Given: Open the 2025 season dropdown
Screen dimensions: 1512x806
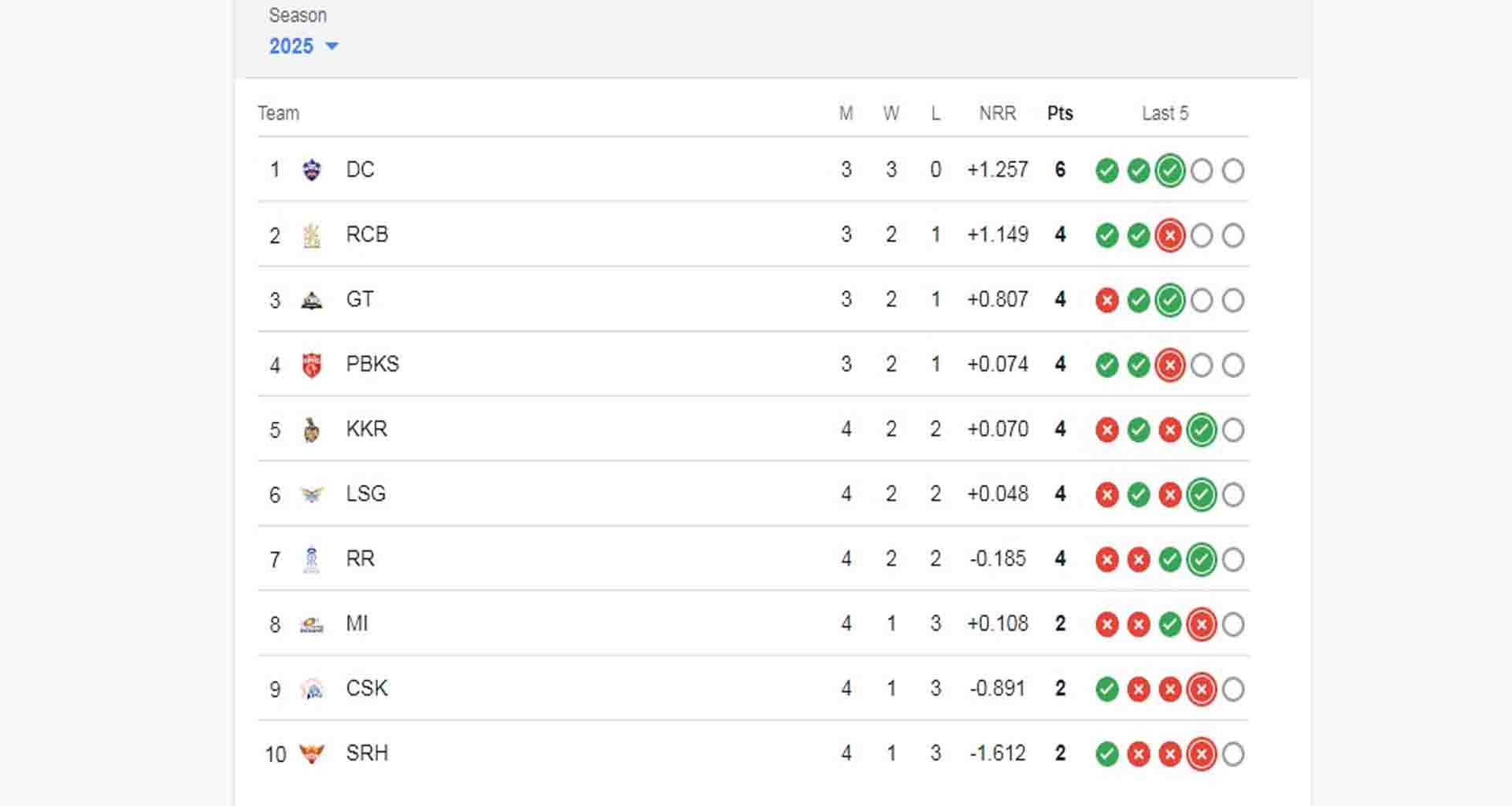Looking at the screenshot, I should coord(292,46).
